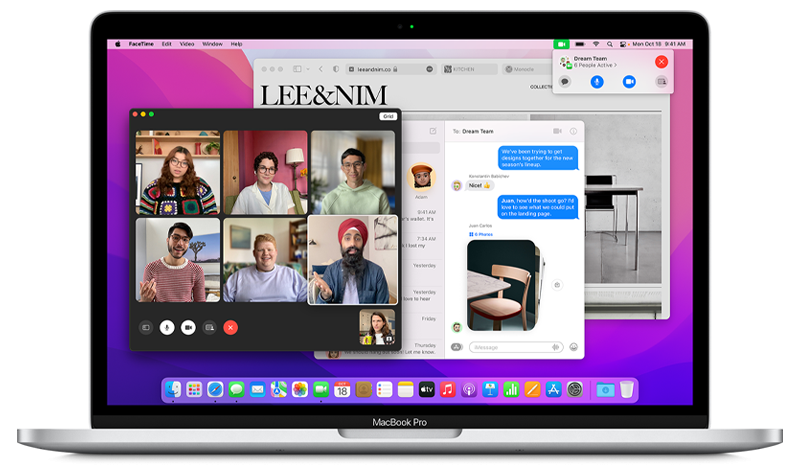Open the chair photo thumbnail in Messages
Viewport: 800px width, 466px height.
[502, 285]
